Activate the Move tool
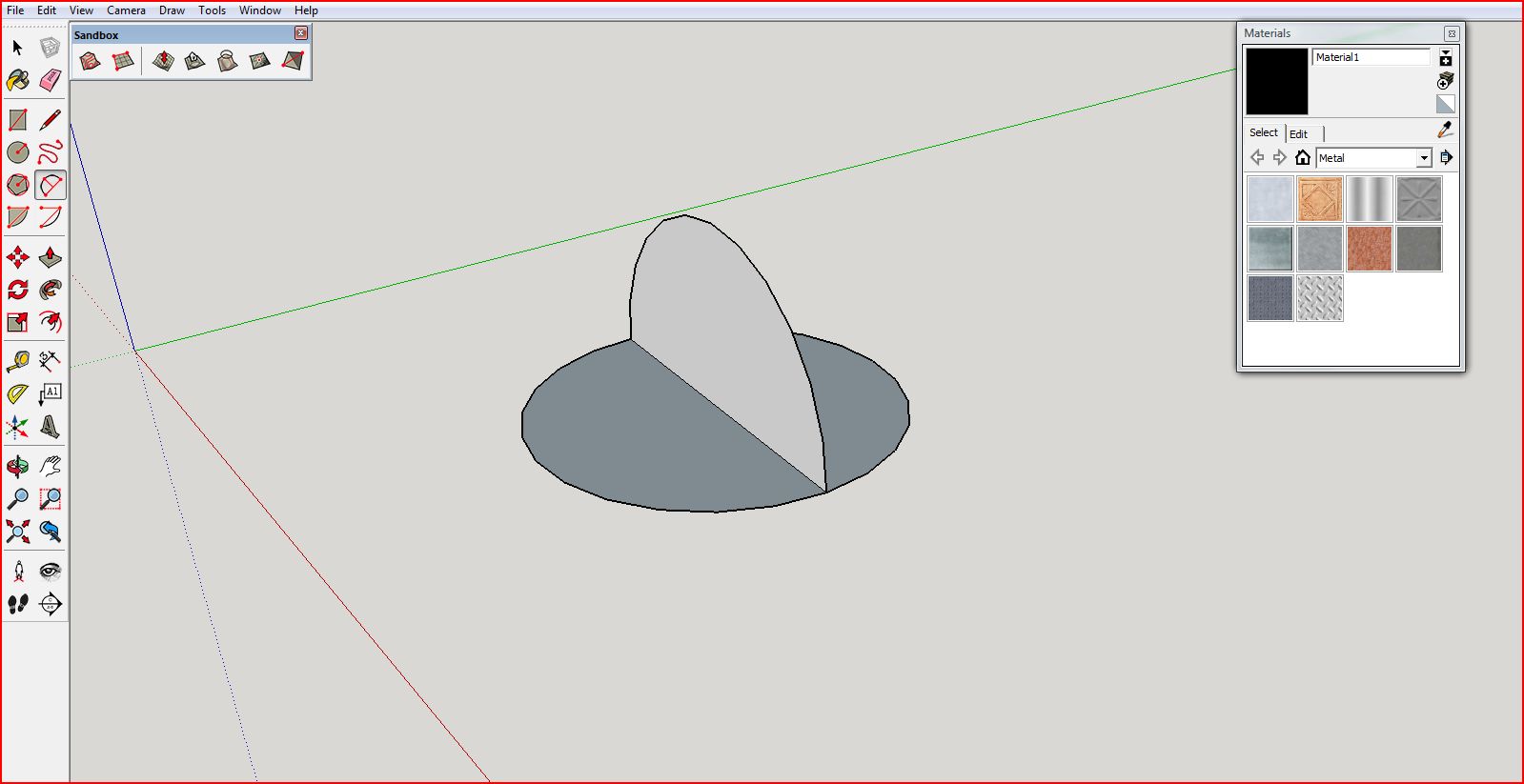The width and height of the screenshot is (1524, 784). 17,257
